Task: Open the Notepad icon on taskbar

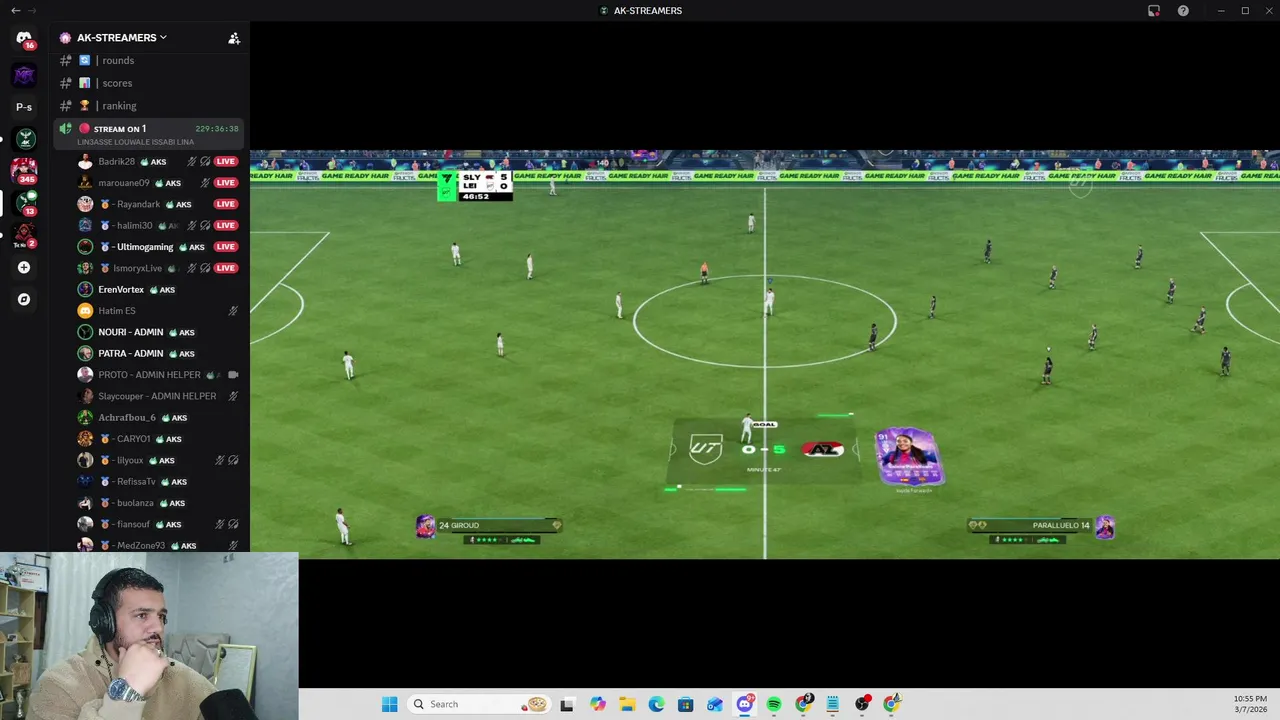Action: click(832, 704)
